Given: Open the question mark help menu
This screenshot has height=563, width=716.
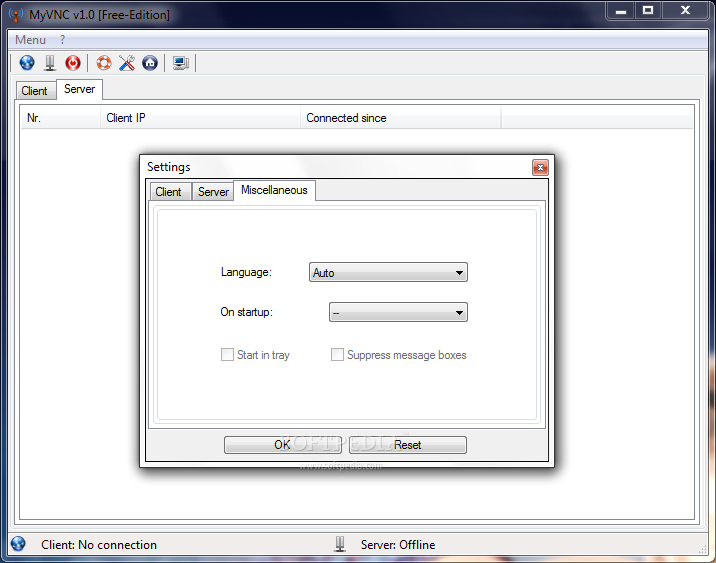Looking at the screenshot, I should coord(63,40).
